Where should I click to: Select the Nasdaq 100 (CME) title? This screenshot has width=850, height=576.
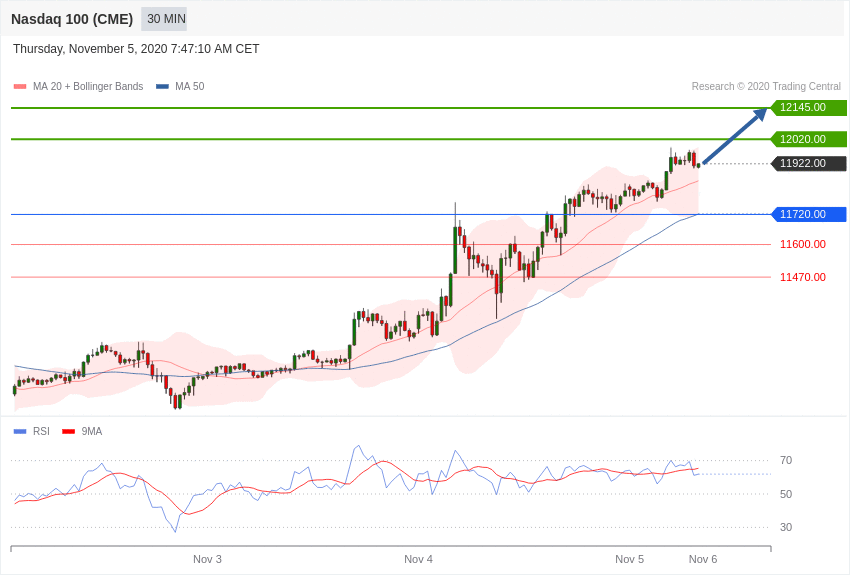pyautogui.click(x=72, y=19)
